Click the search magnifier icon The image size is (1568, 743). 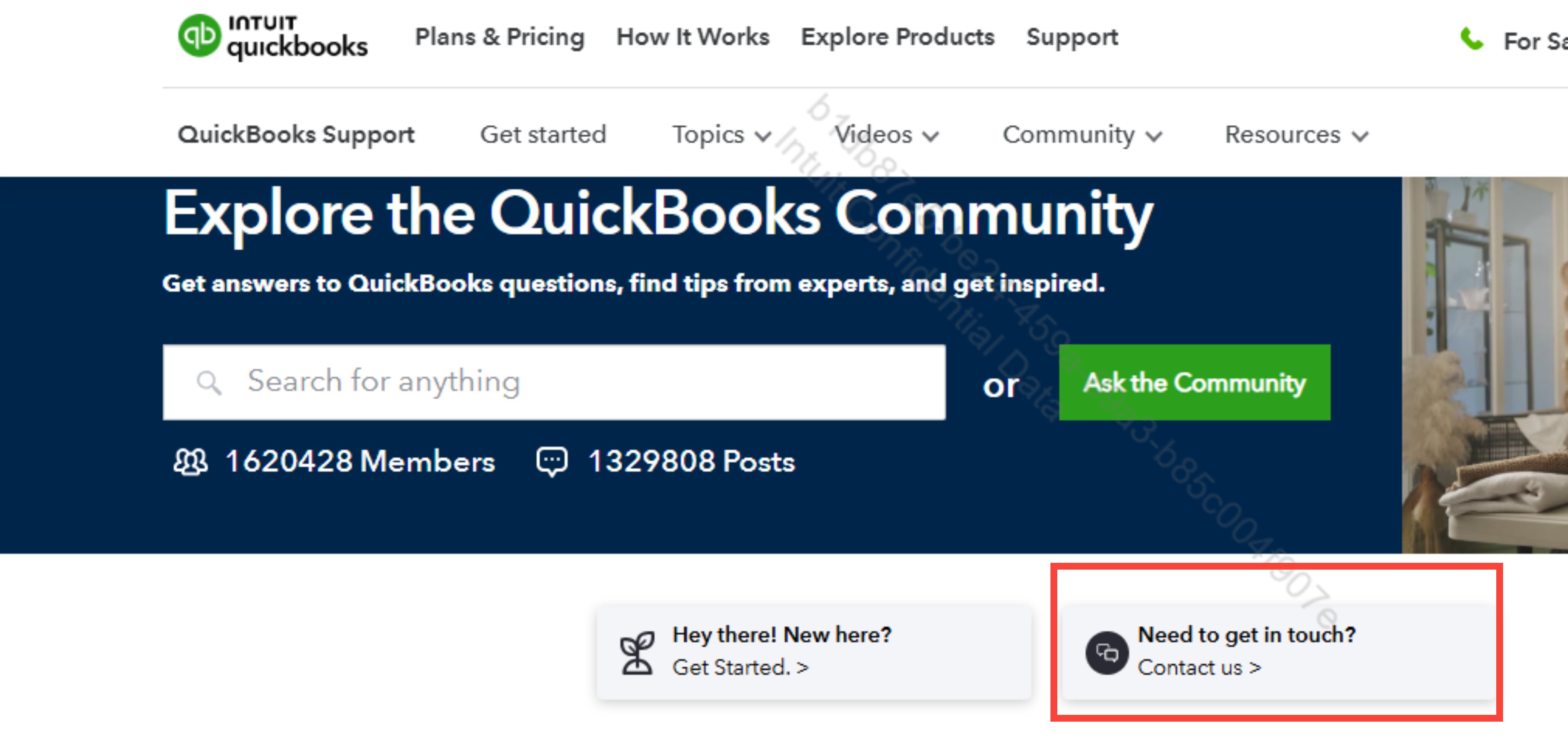[208, 383]
